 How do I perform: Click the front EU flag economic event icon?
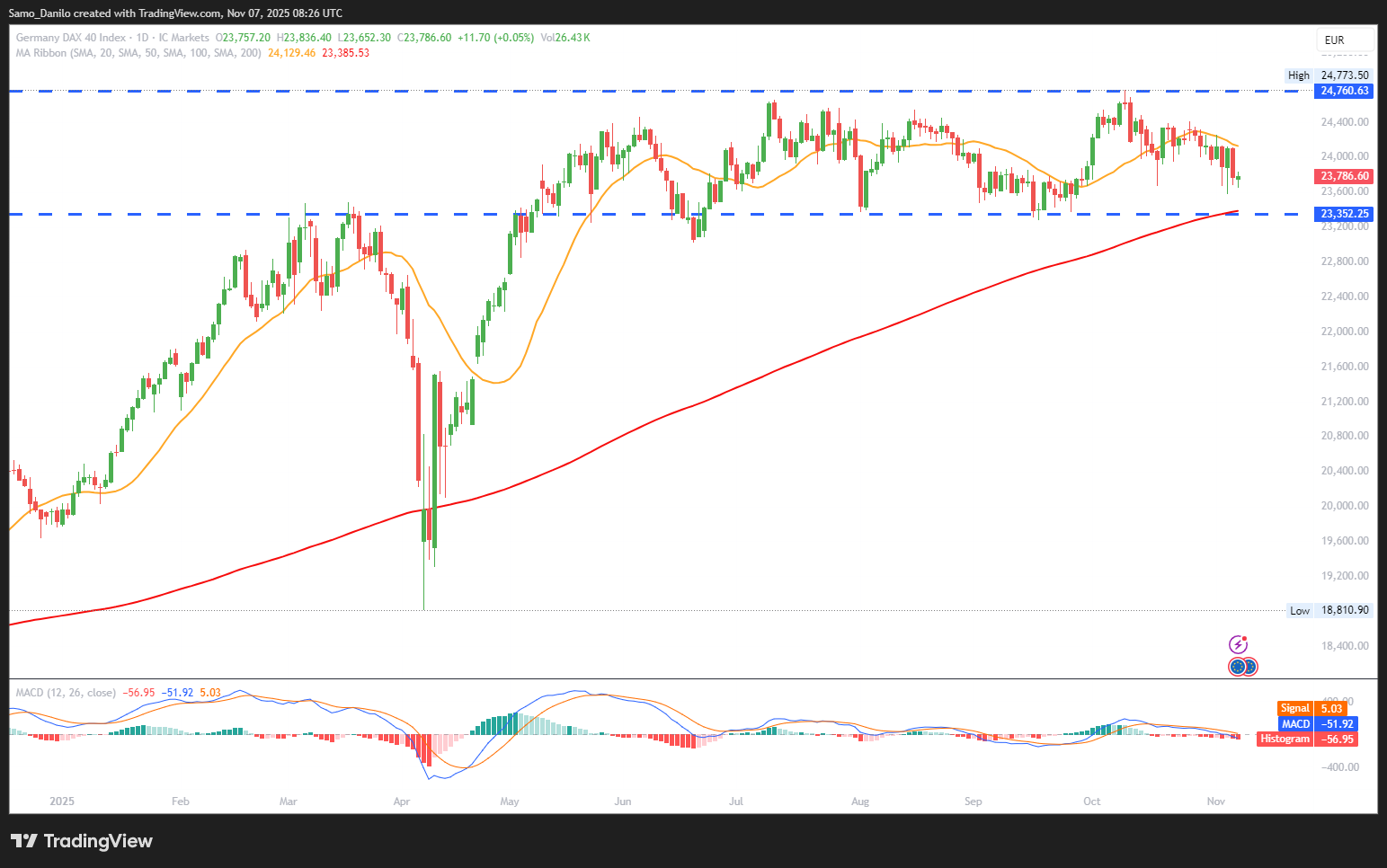tap(1238, 667)
